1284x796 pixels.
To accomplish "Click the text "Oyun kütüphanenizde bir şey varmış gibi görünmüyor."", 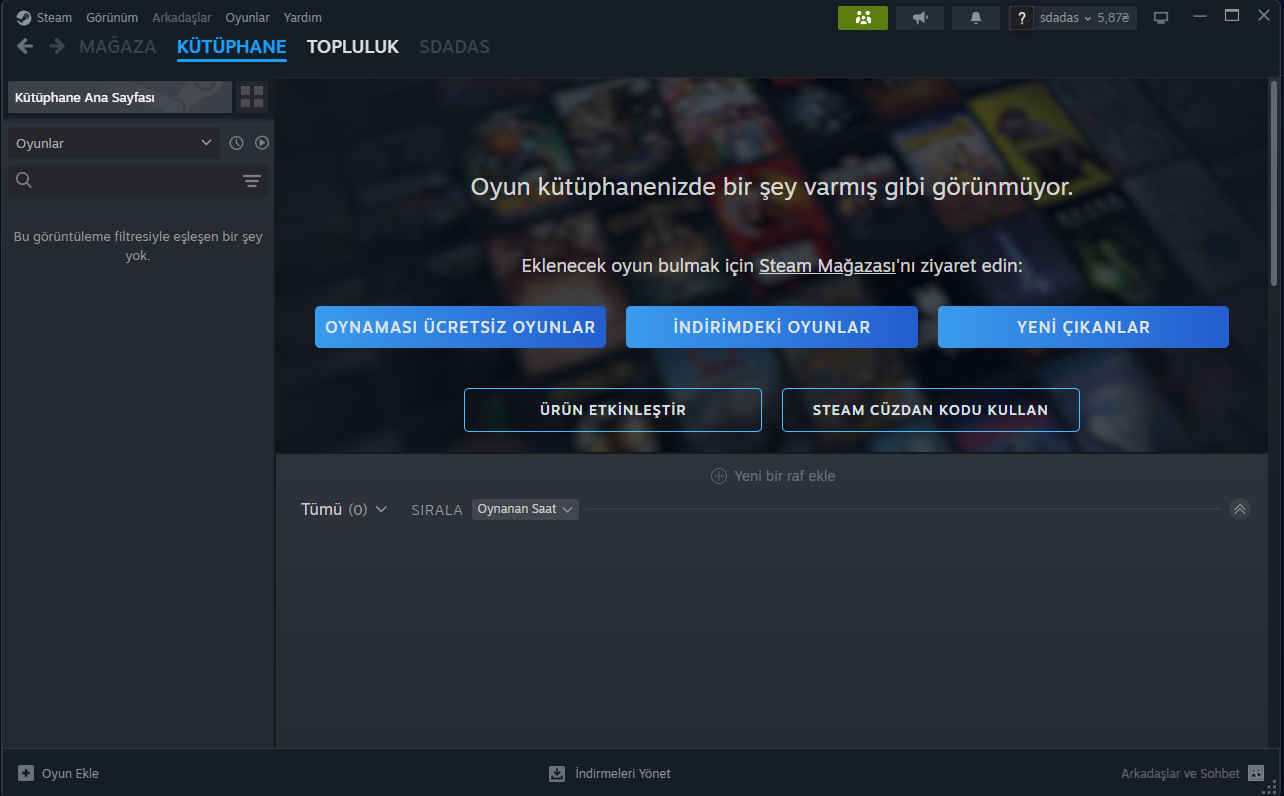I will click(772, 187).
